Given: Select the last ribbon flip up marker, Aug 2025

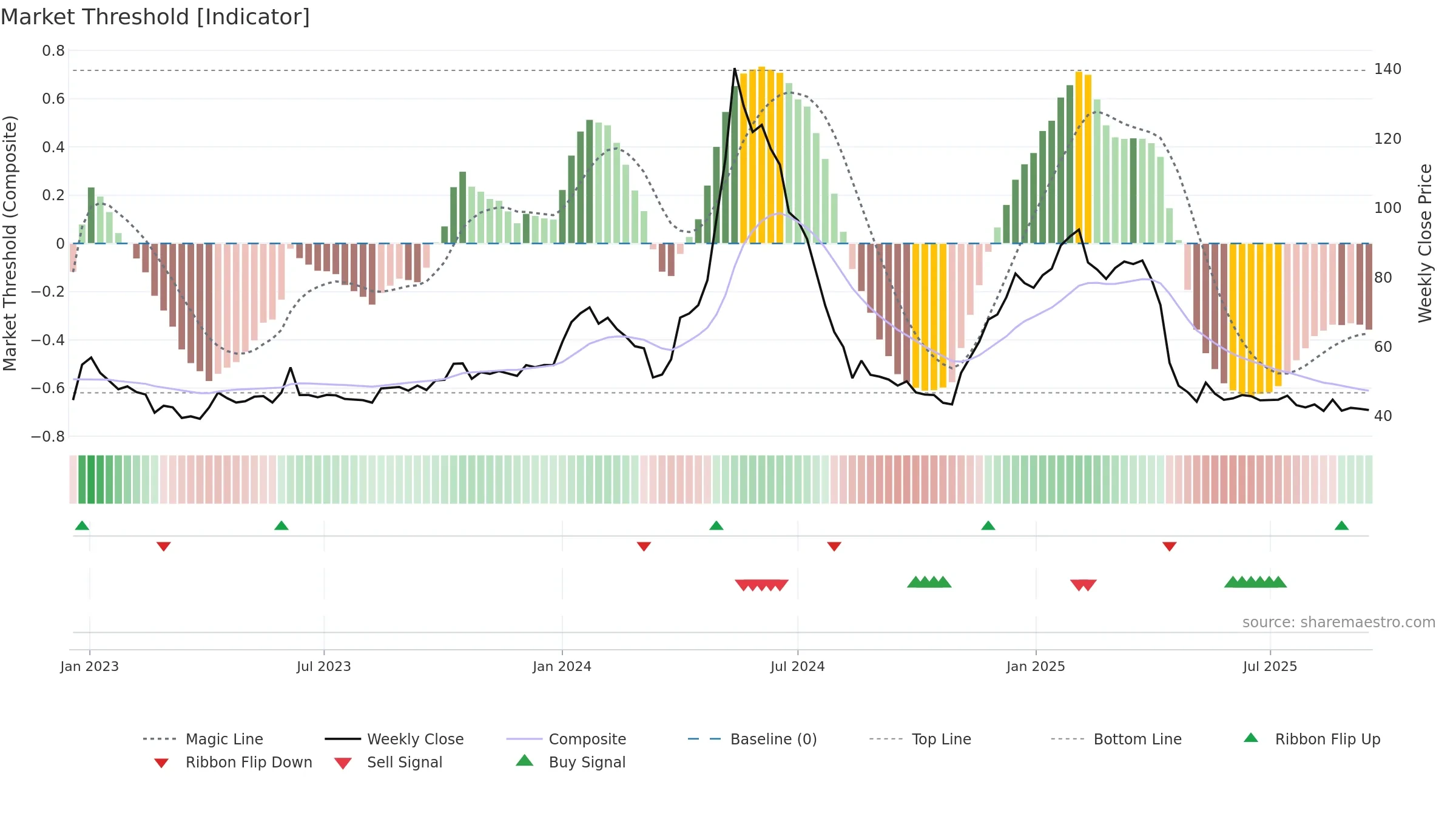Looking at the screenshot, I should tap(1342, 525).
